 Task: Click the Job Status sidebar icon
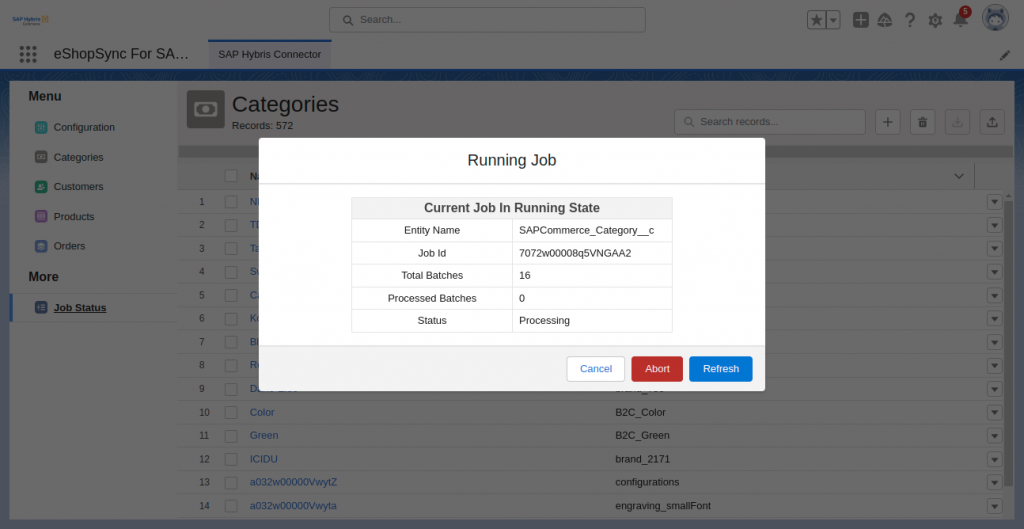tap(40, 308)
